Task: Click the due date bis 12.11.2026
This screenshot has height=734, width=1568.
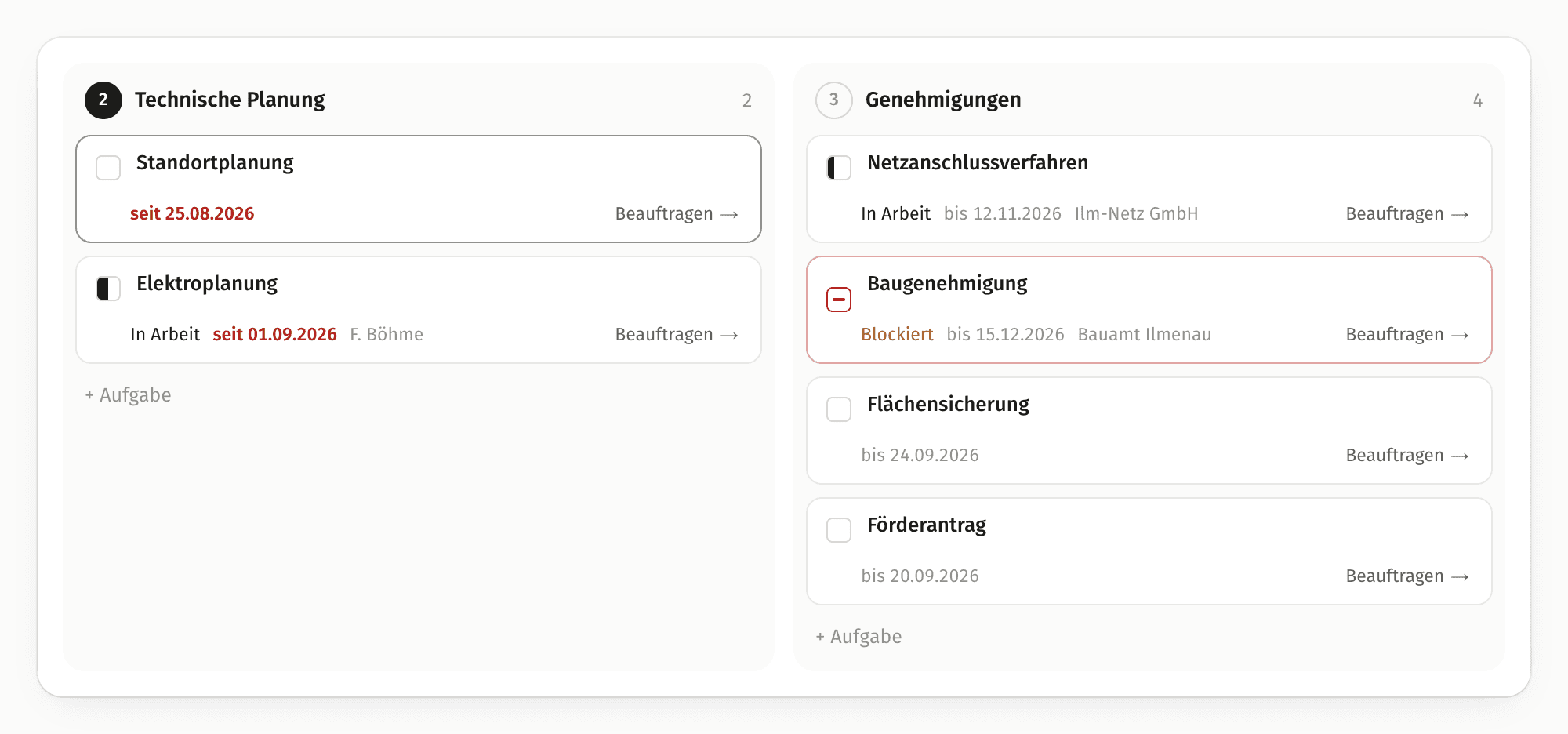Action: pyautogui.click(x=1003, y=214)
